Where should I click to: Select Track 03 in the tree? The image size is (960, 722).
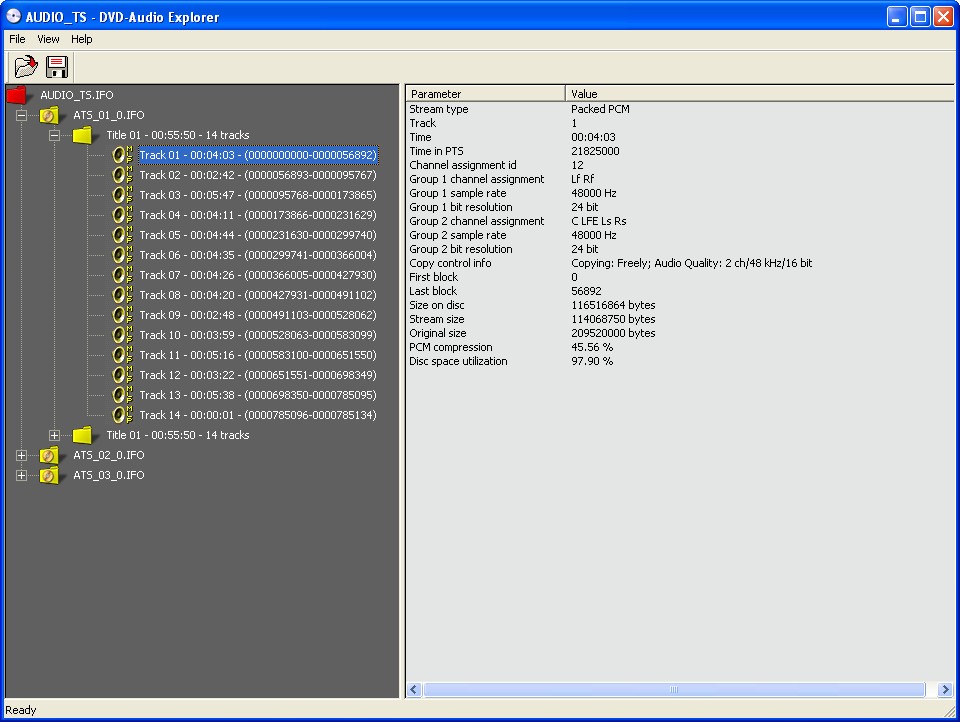(257, 195)
